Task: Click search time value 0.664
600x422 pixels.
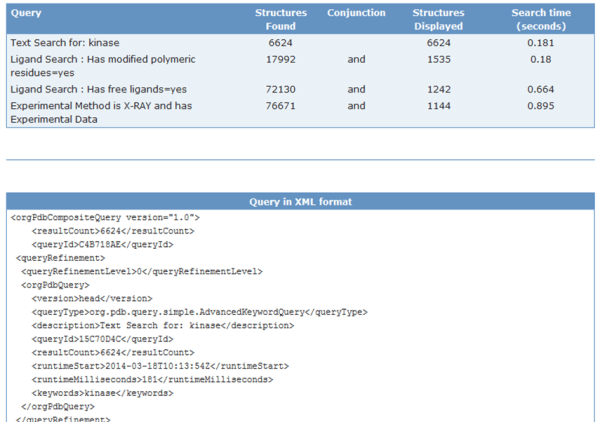Action: [541, 90]
